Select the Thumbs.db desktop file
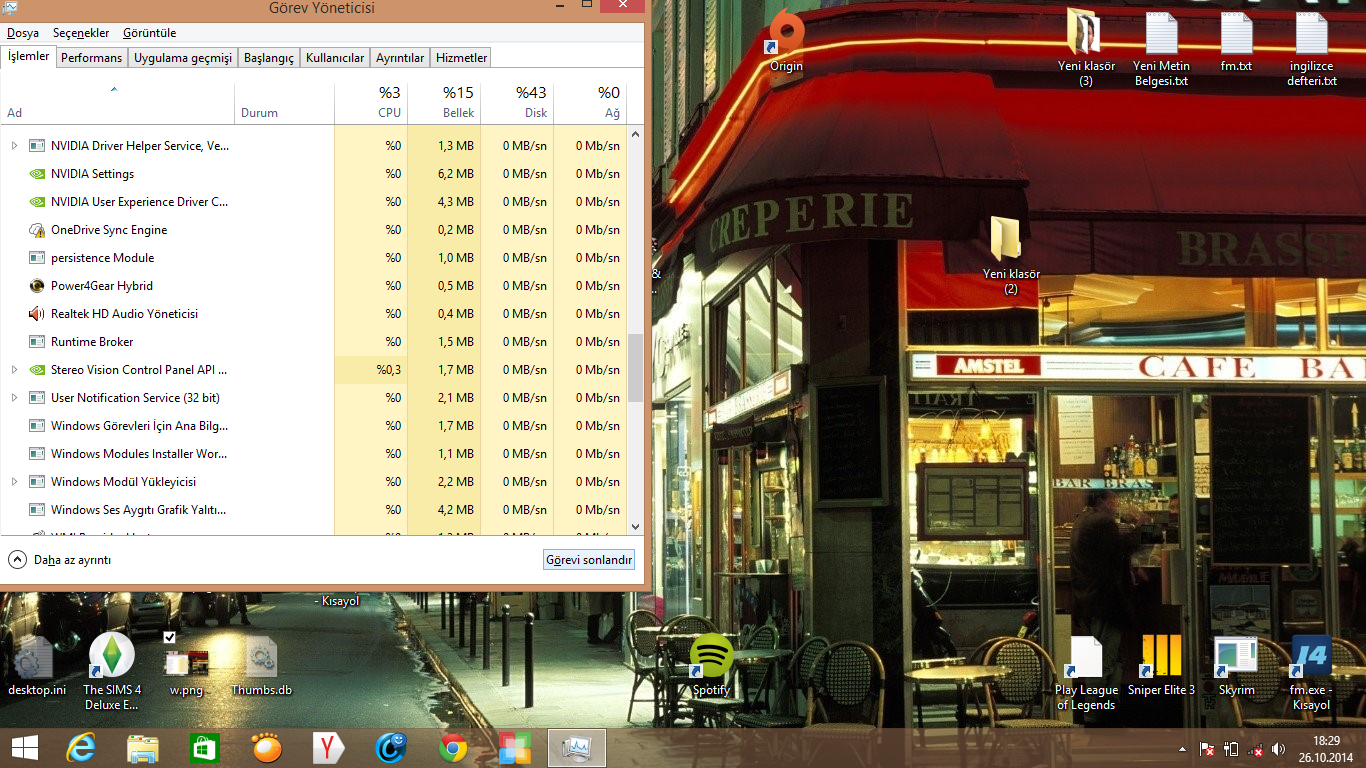This screenshot has height=768, width=1366. point(261,665)
